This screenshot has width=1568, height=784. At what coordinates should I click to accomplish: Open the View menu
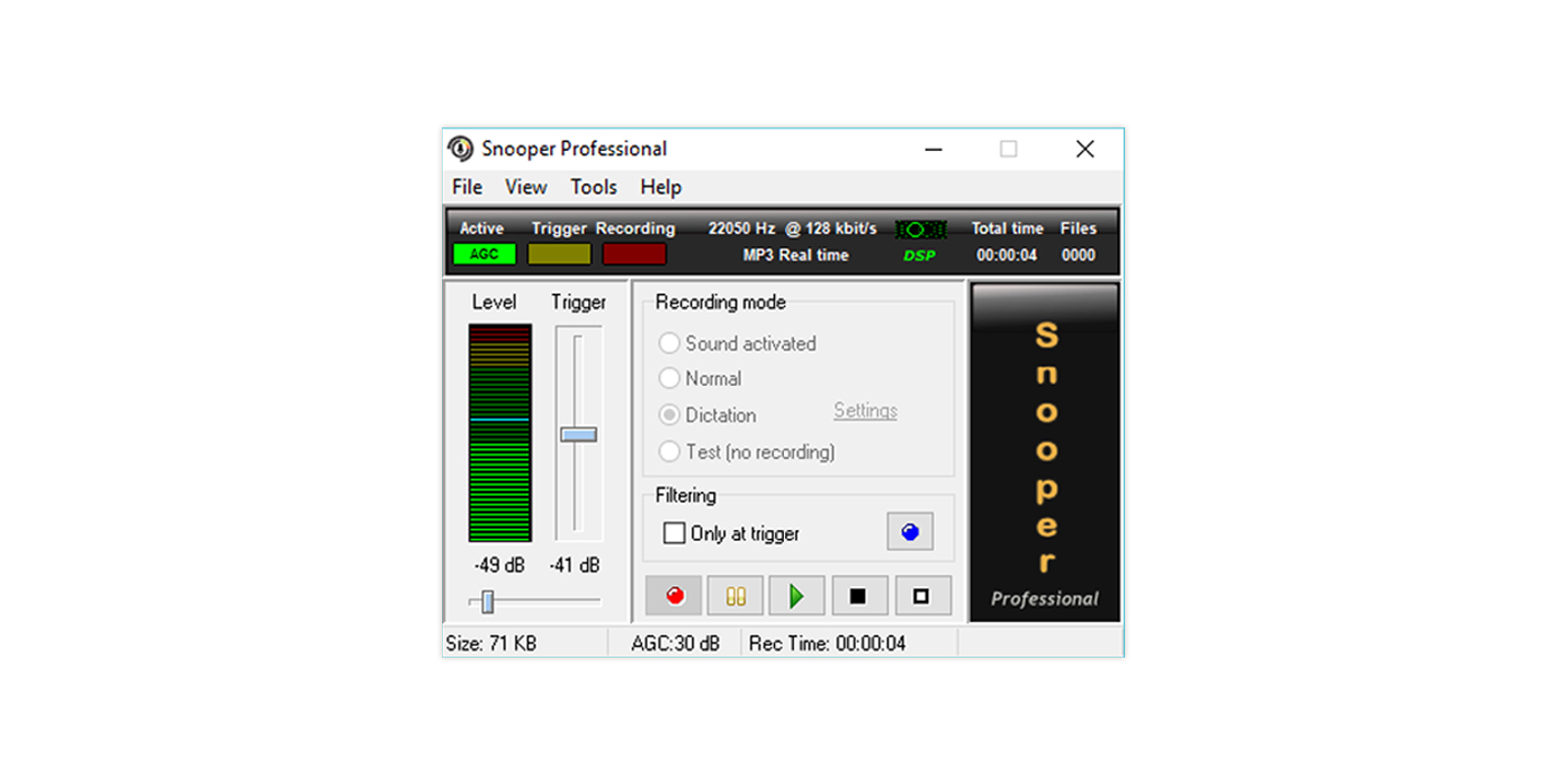(525, 187)
